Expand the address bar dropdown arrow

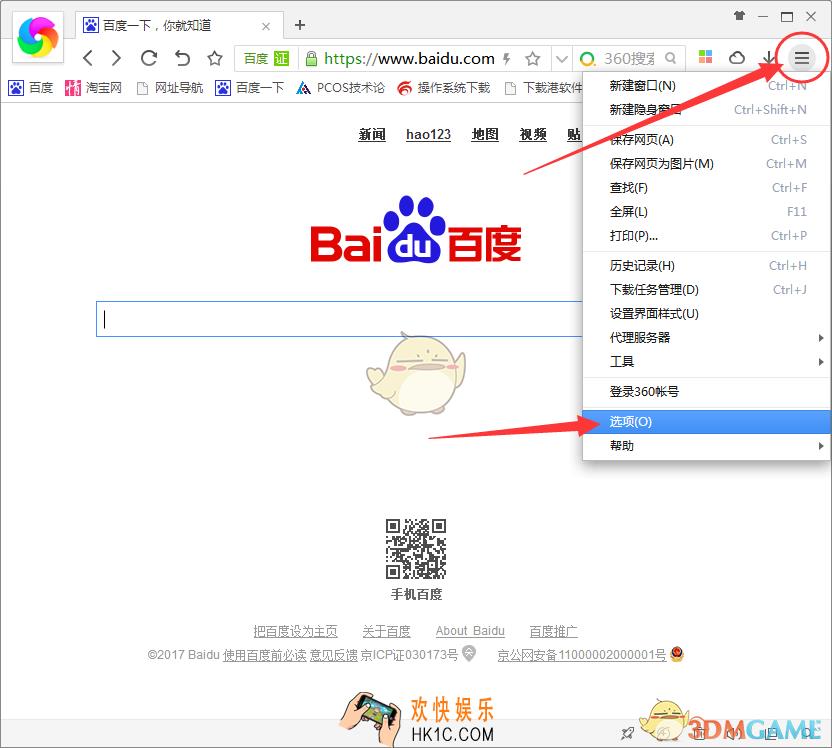click(x=561, y=58)
